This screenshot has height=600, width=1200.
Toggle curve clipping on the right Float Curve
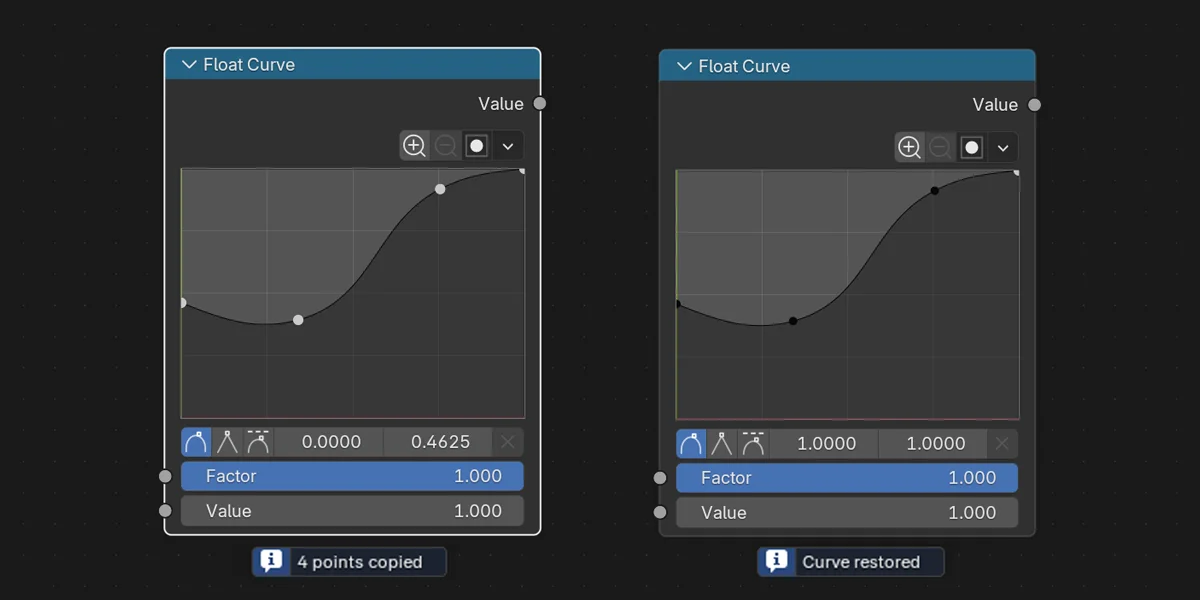pos(971,147)
